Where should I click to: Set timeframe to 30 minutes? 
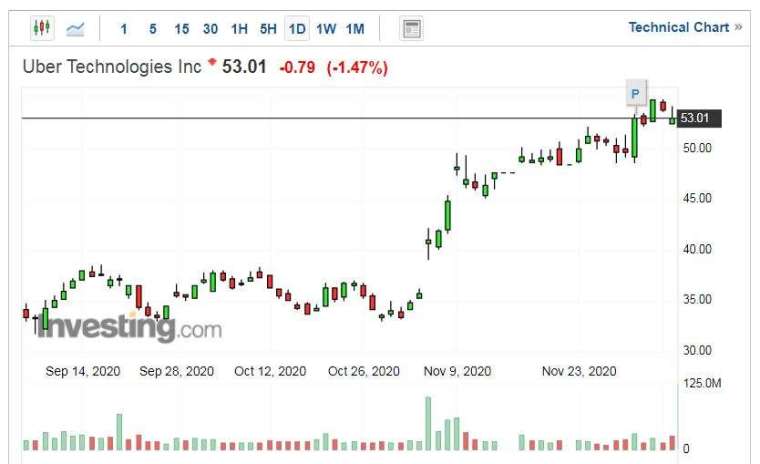(x=210, y=29)
